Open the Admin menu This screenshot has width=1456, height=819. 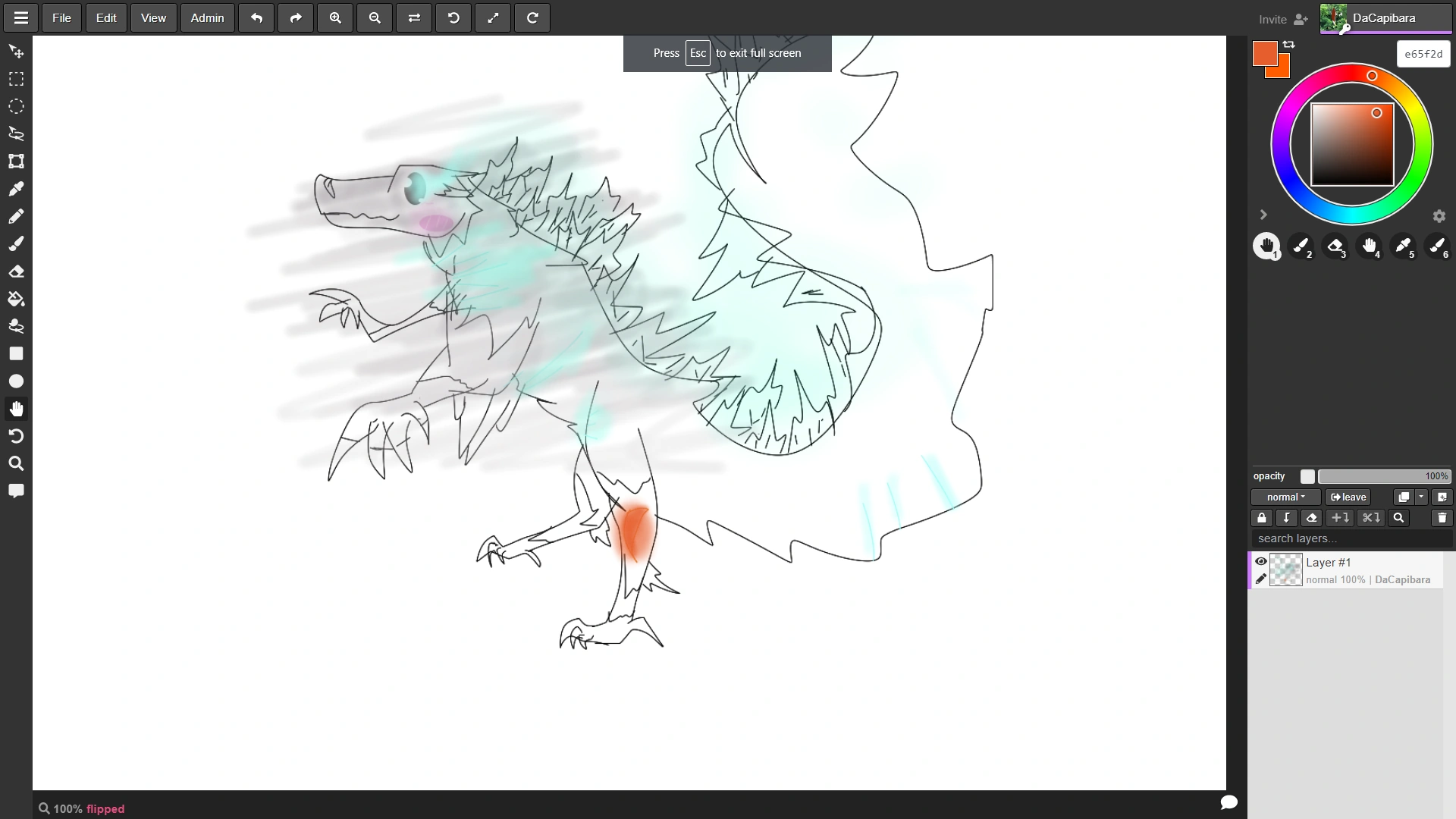tap(207, 17)
